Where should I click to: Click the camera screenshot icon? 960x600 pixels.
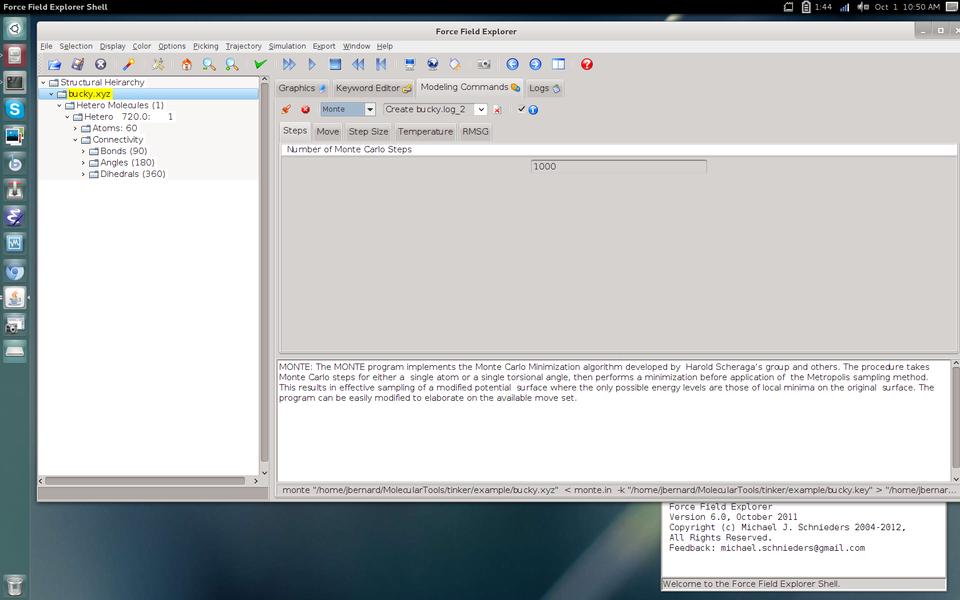click(x=483, y=64)
